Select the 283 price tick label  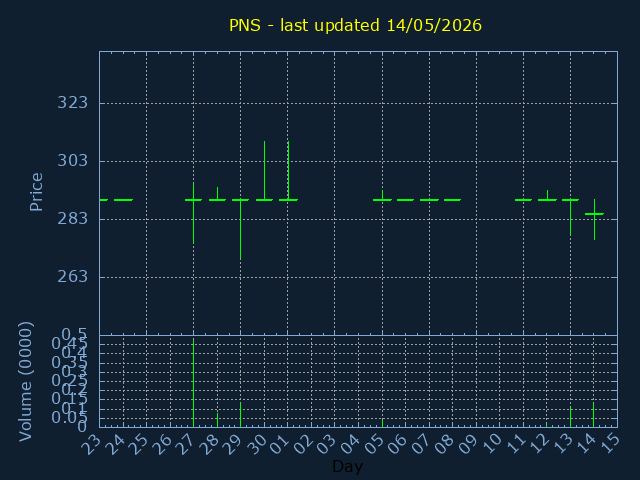coord(73,219)
